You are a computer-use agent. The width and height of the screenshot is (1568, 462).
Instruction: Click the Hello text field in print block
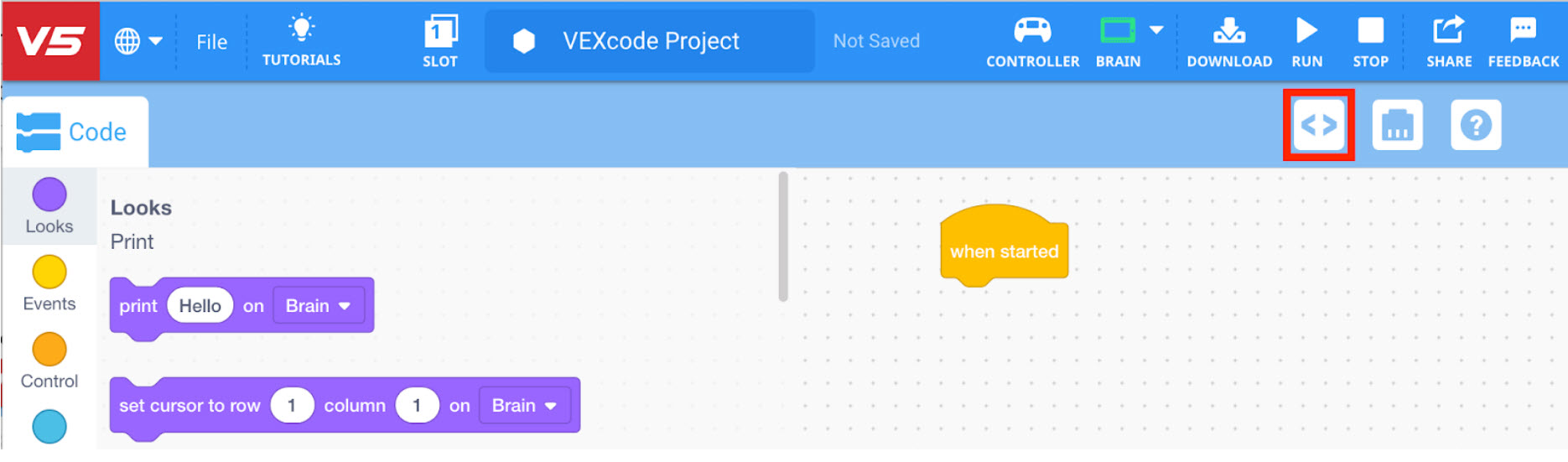click(200, 306)
